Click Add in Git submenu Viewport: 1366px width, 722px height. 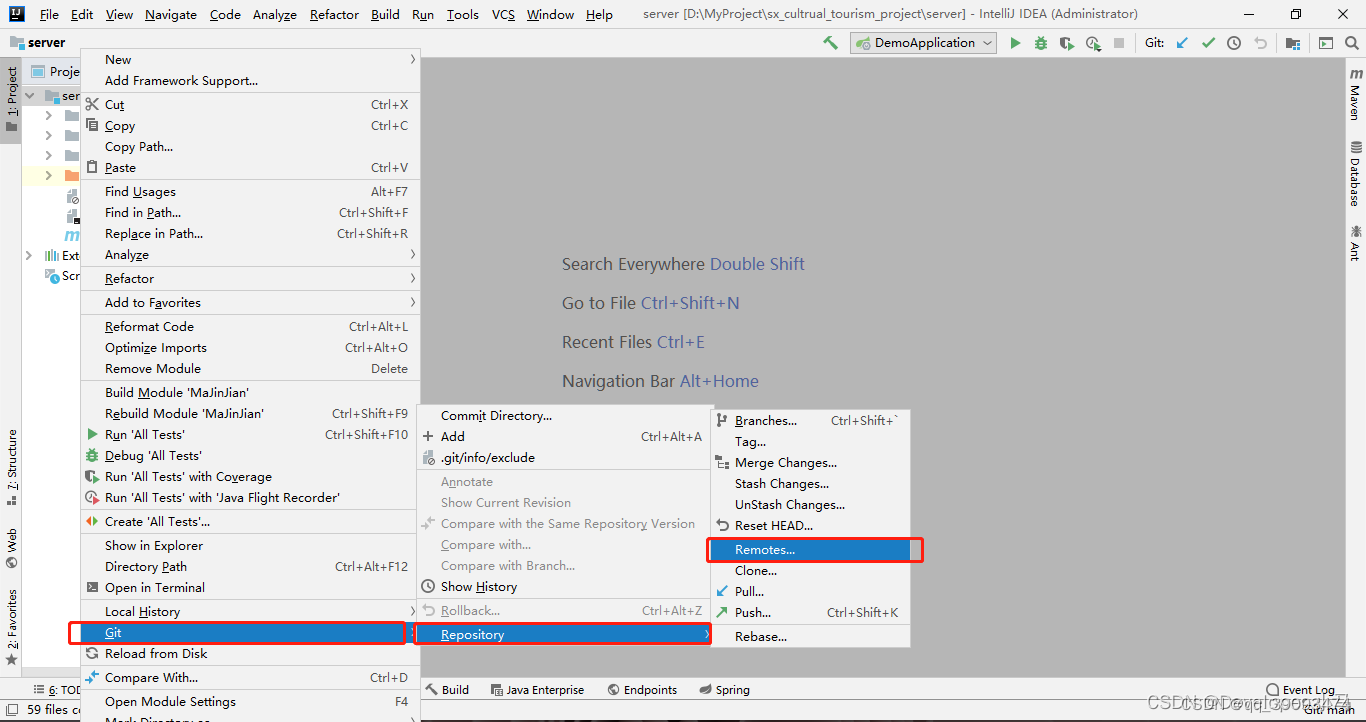pyautogui.click(x=563, y=437)
